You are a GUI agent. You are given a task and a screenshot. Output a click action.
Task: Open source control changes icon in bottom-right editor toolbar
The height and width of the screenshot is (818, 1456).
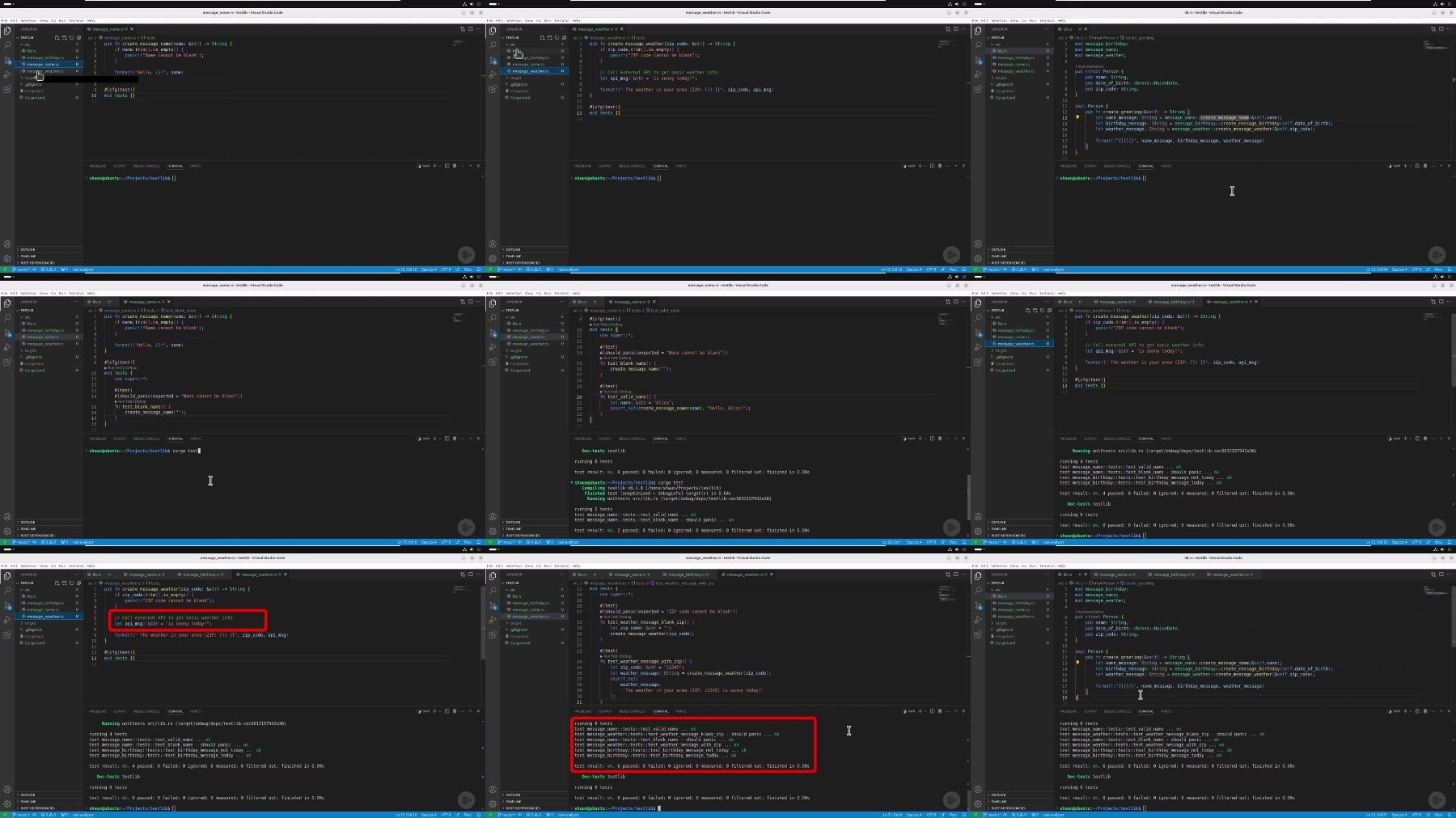point(1433,574)
